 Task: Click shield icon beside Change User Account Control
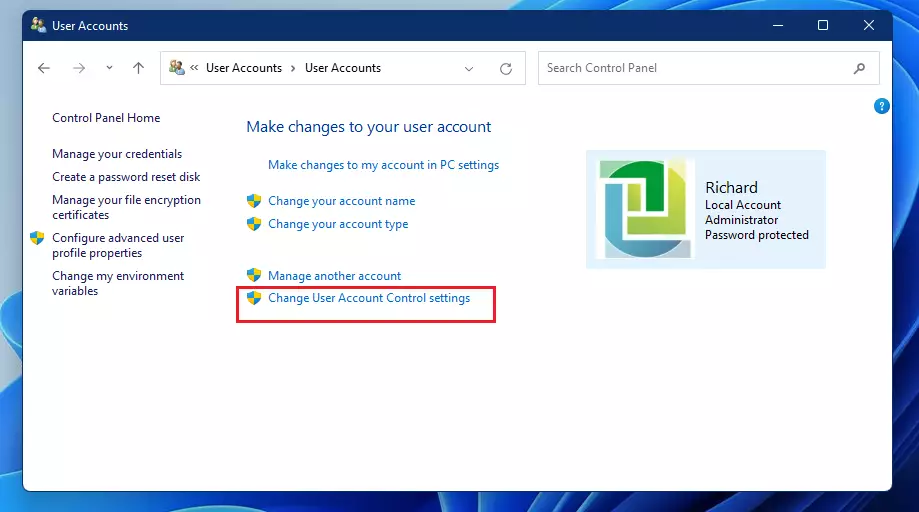[x=254, y=298]
